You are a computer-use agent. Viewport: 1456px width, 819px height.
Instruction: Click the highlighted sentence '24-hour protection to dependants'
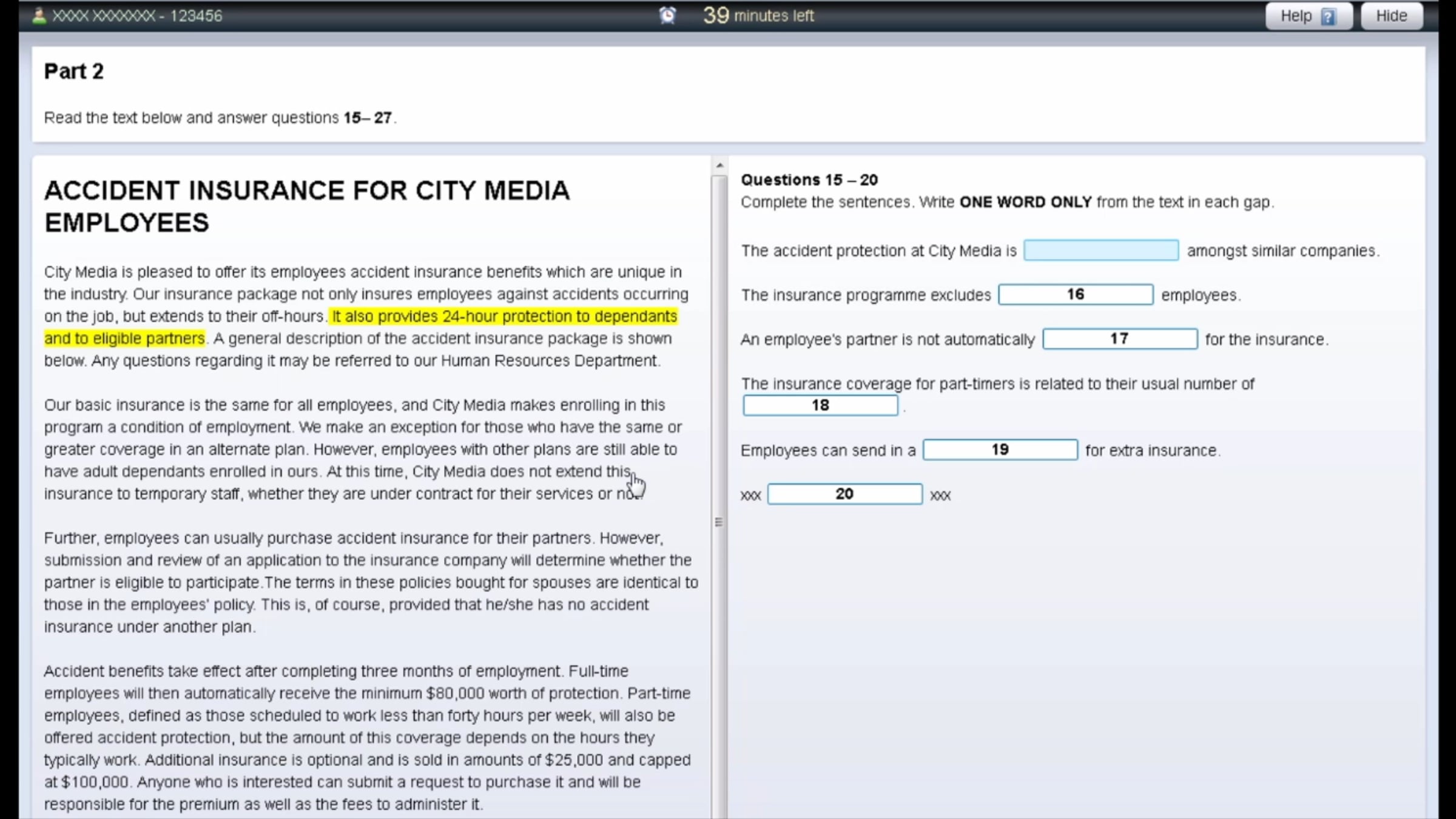pos(559,317)
